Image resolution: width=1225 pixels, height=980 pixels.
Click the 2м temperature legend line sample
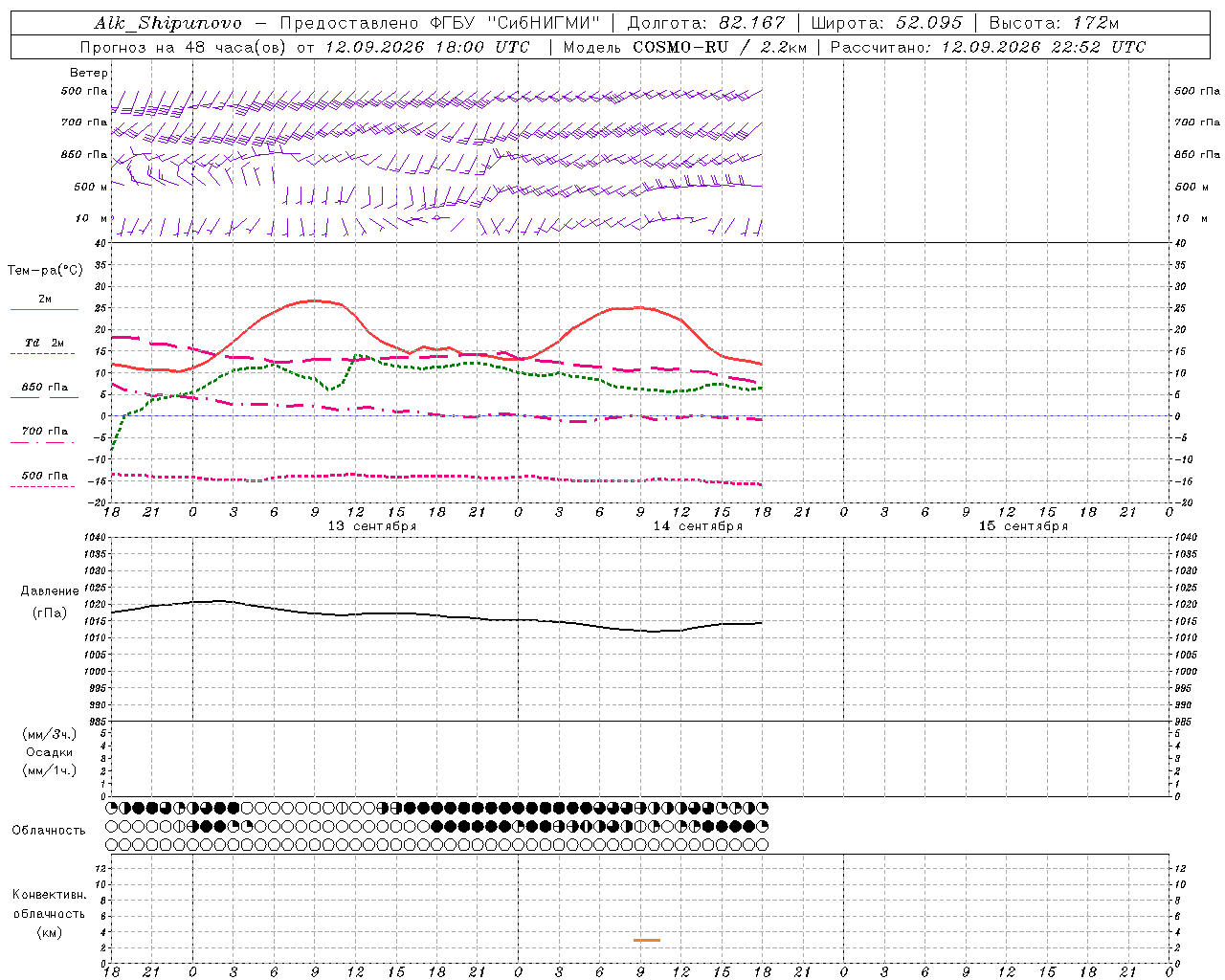[x=44, y=309]
